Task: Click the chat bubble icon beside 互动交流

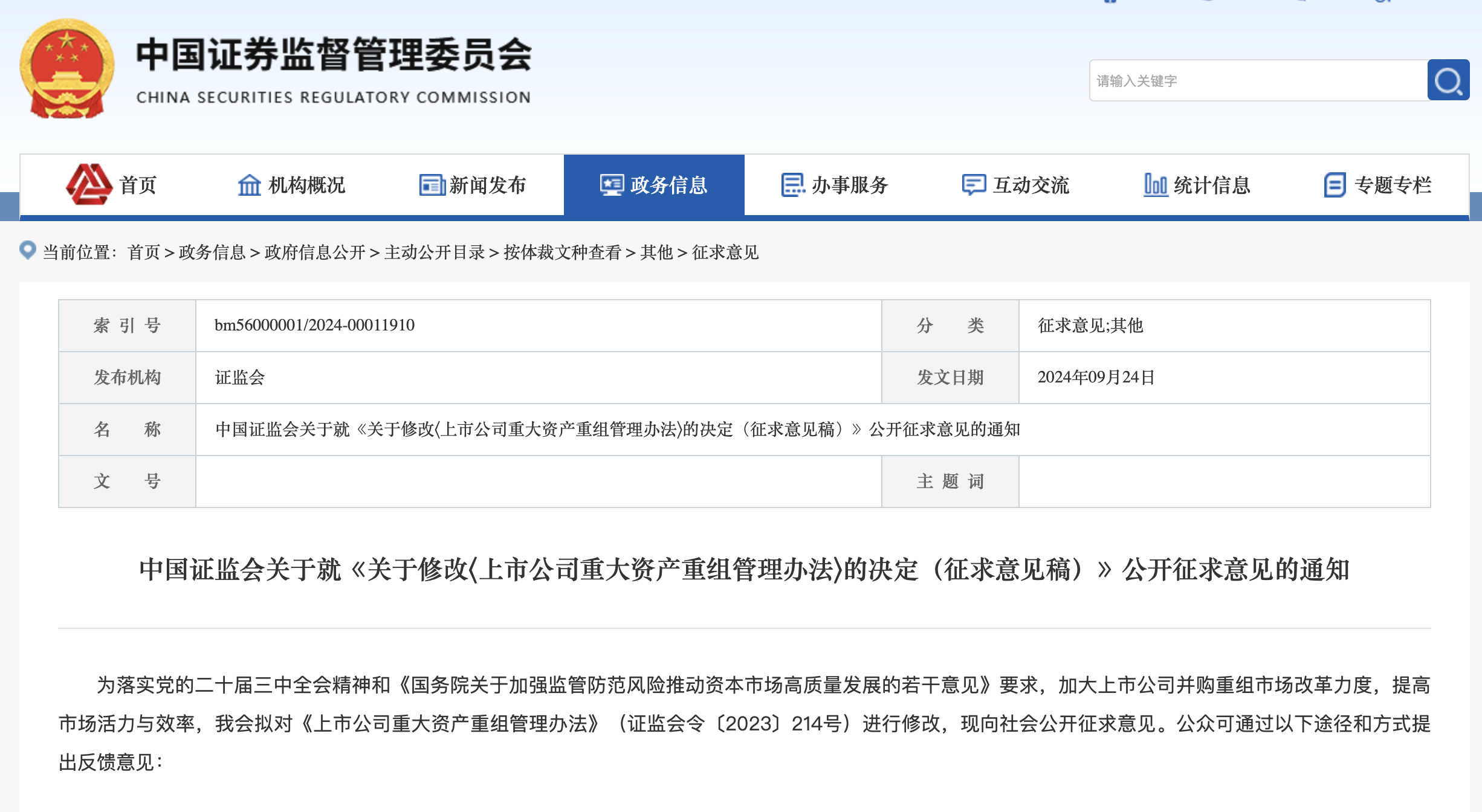Action: 974,185
